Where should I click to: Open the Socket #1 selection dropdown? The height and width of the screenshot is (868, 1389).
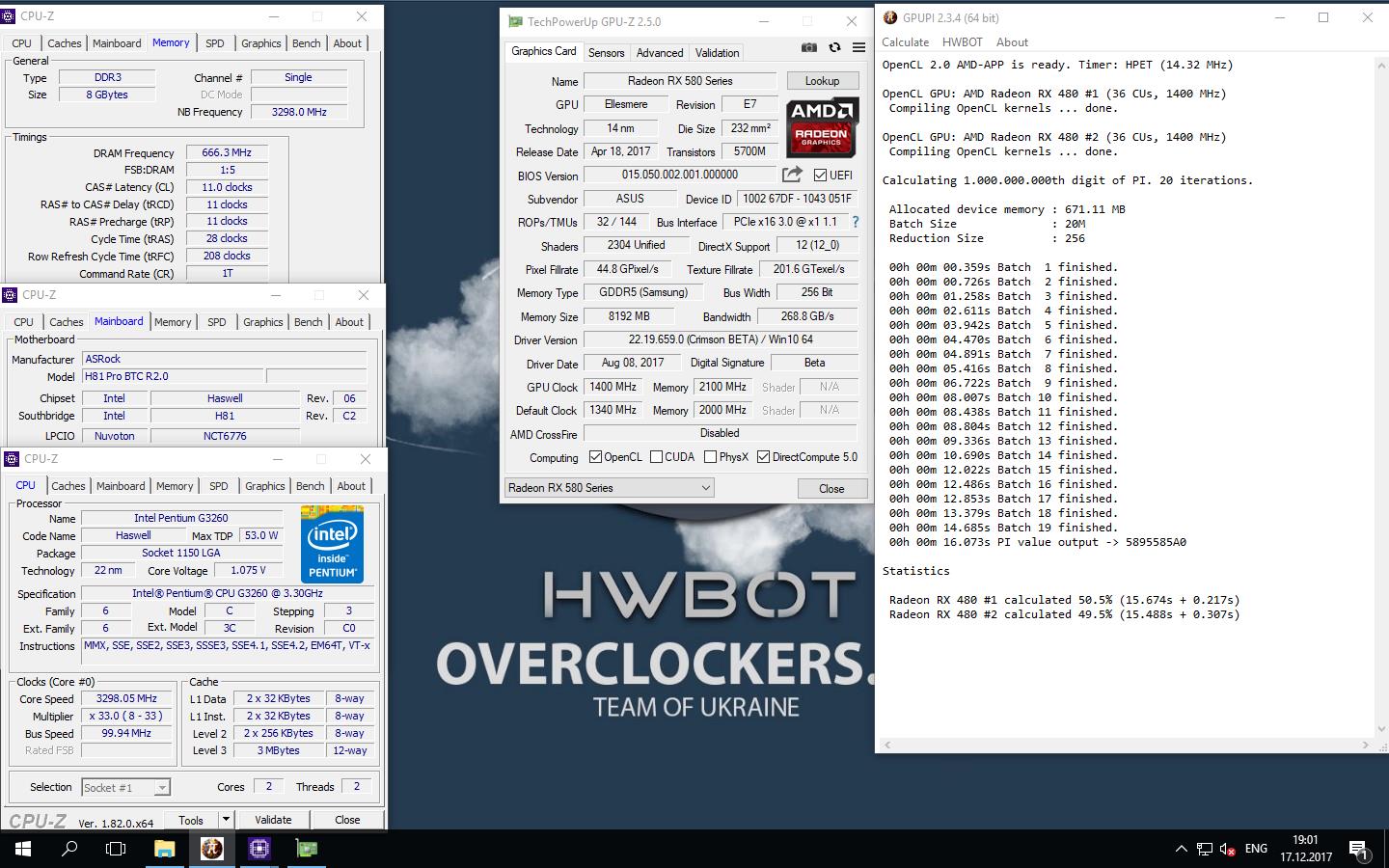point(125,788)
